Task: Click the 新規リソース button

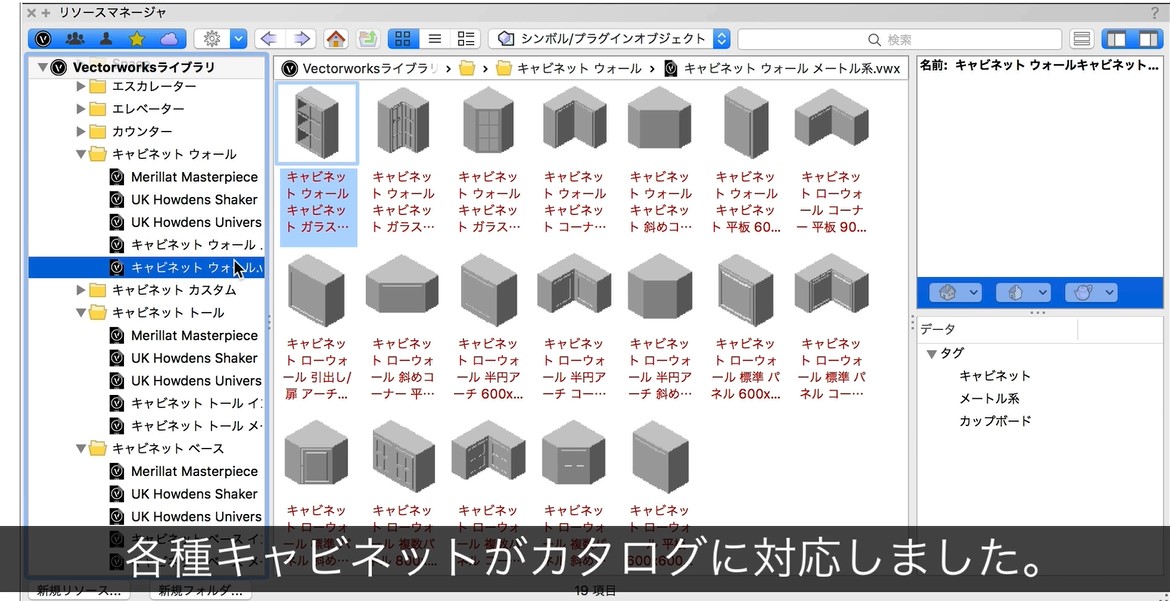Action: (78, 591)
